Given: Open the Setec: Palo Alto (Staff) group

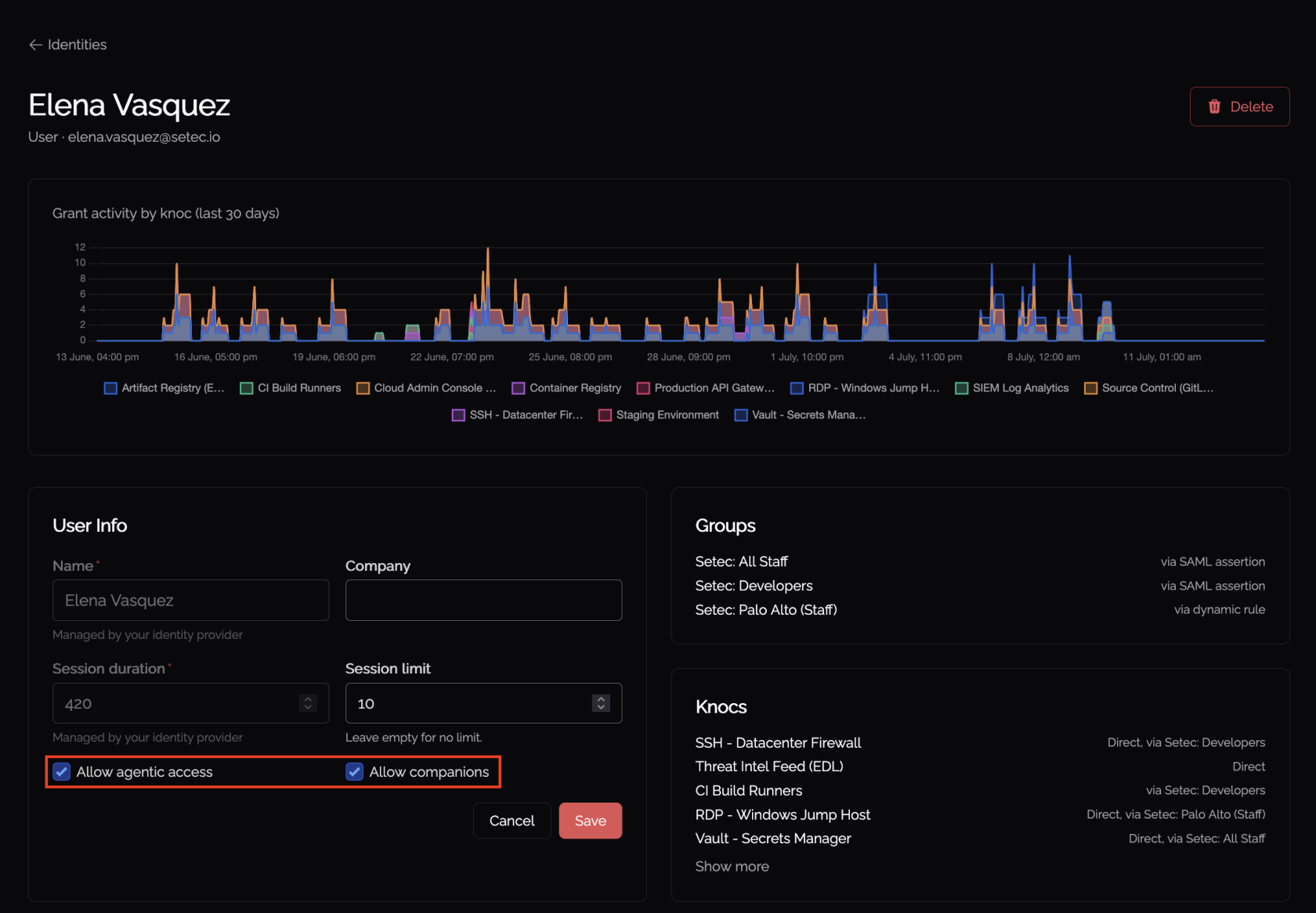Looking at the screenshot, I should click(766, 610).
